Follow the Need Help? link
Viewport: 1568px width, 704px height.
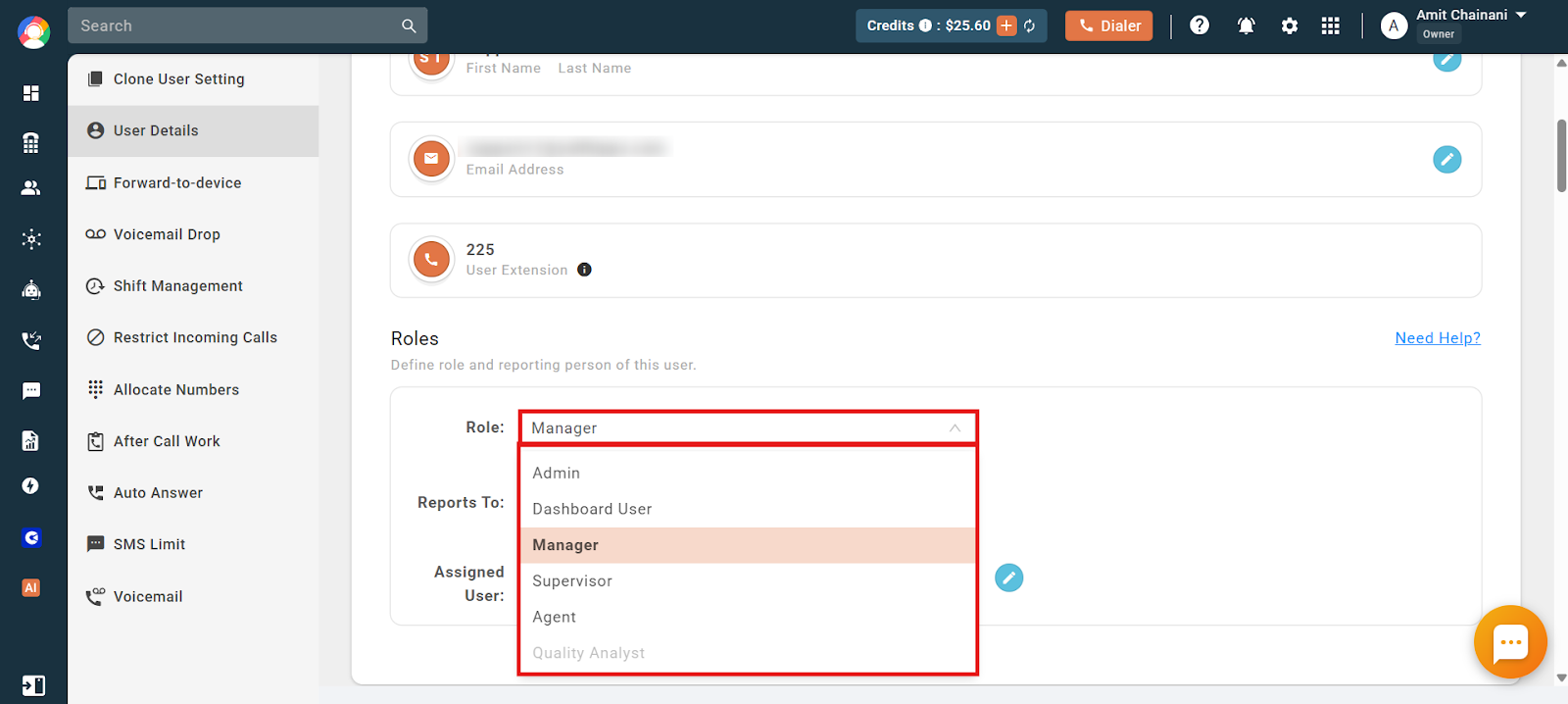[x=1438, y=338]
